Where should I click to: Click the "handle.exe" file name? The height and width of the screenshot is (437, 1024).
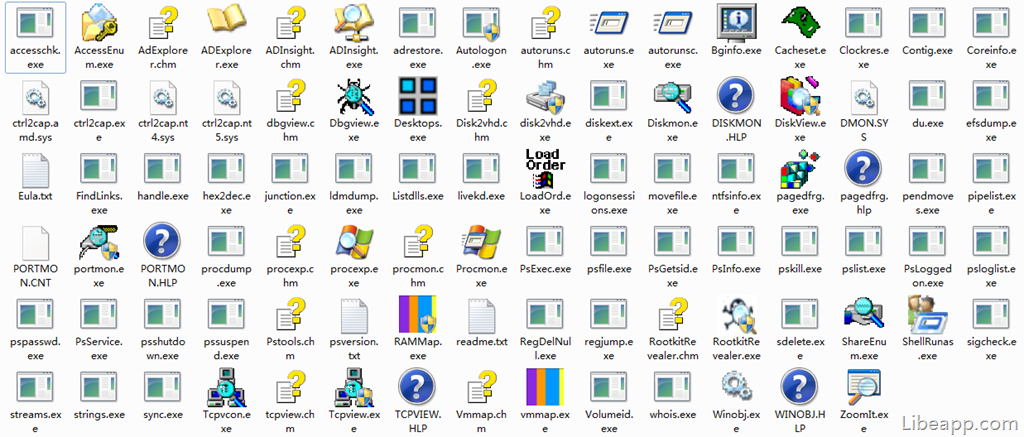pyautogui.click(x=163, y=196)
